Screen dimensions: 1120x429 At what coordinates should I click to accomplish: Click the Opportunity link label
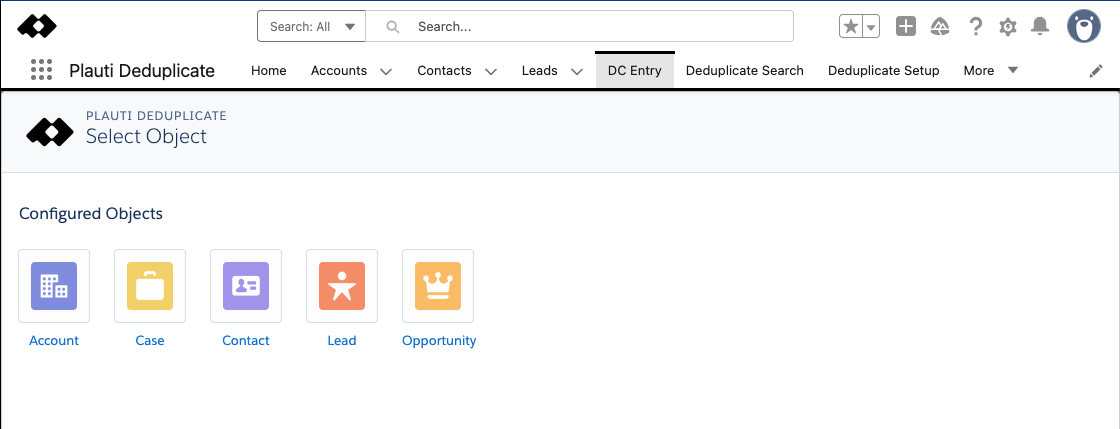(x=439, y=340)
